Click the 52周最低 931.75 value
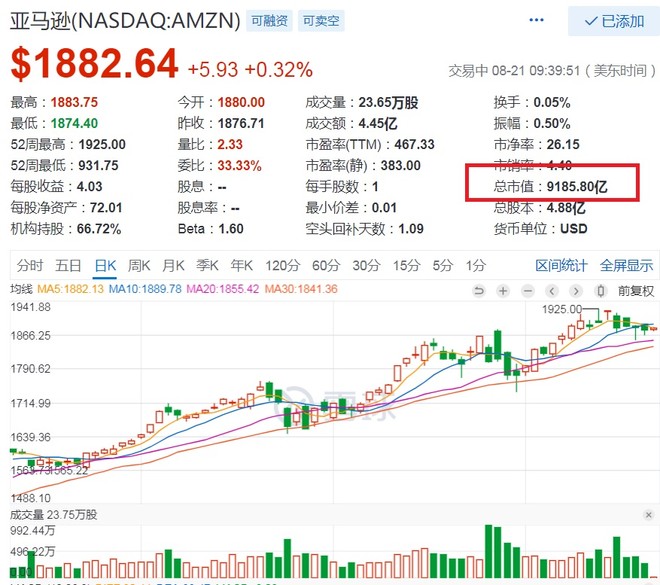 98,165
